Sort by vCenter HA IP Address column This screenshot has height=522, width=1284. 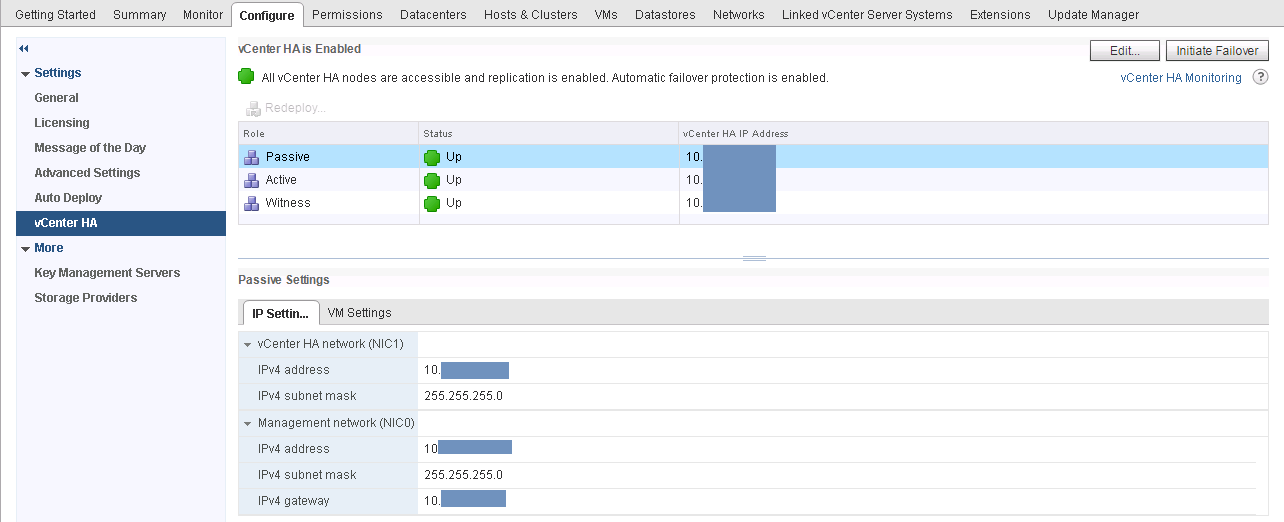(x=972, y=133)
